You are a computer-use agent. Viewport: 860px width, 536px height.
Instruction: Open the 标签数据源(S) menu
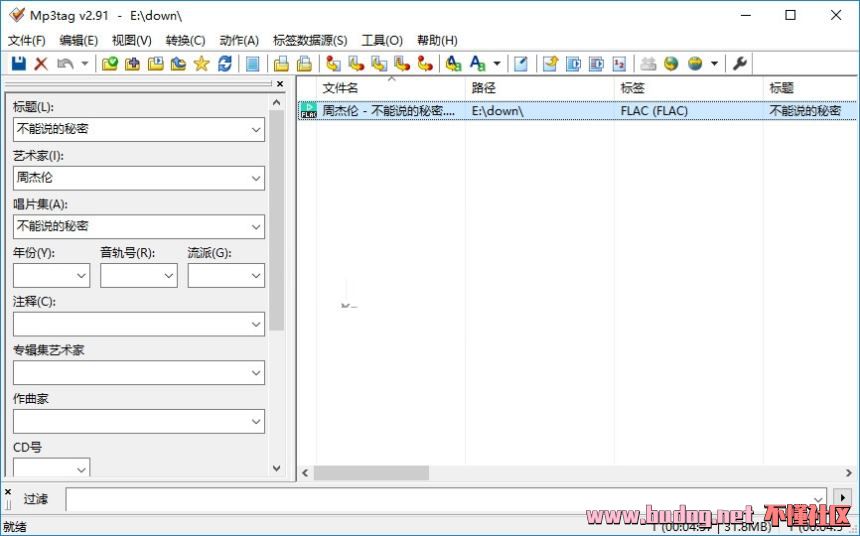310,40
